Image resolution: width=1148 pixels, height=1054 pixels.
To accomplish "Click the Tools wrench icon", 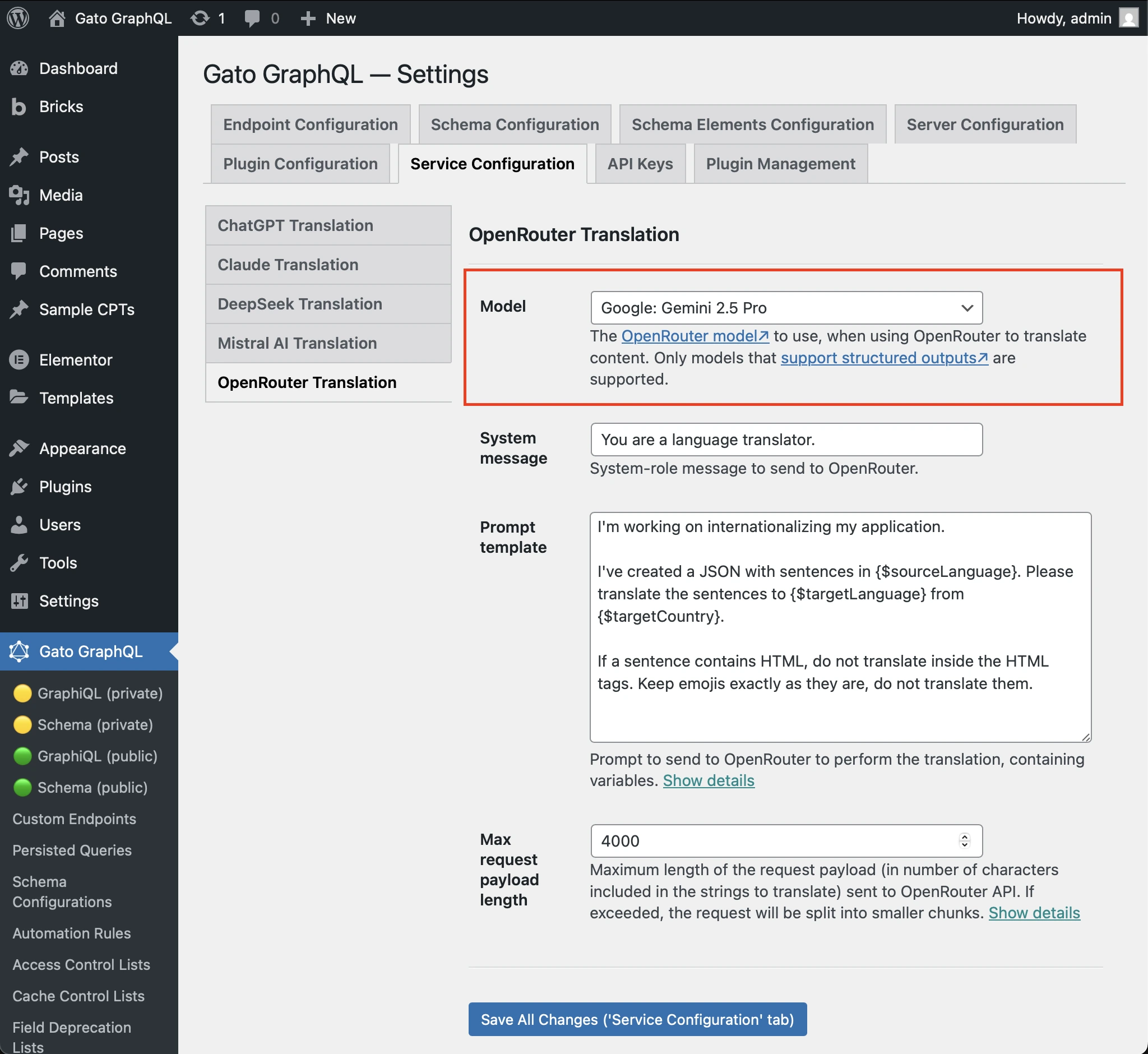I will tap(20, 563).
